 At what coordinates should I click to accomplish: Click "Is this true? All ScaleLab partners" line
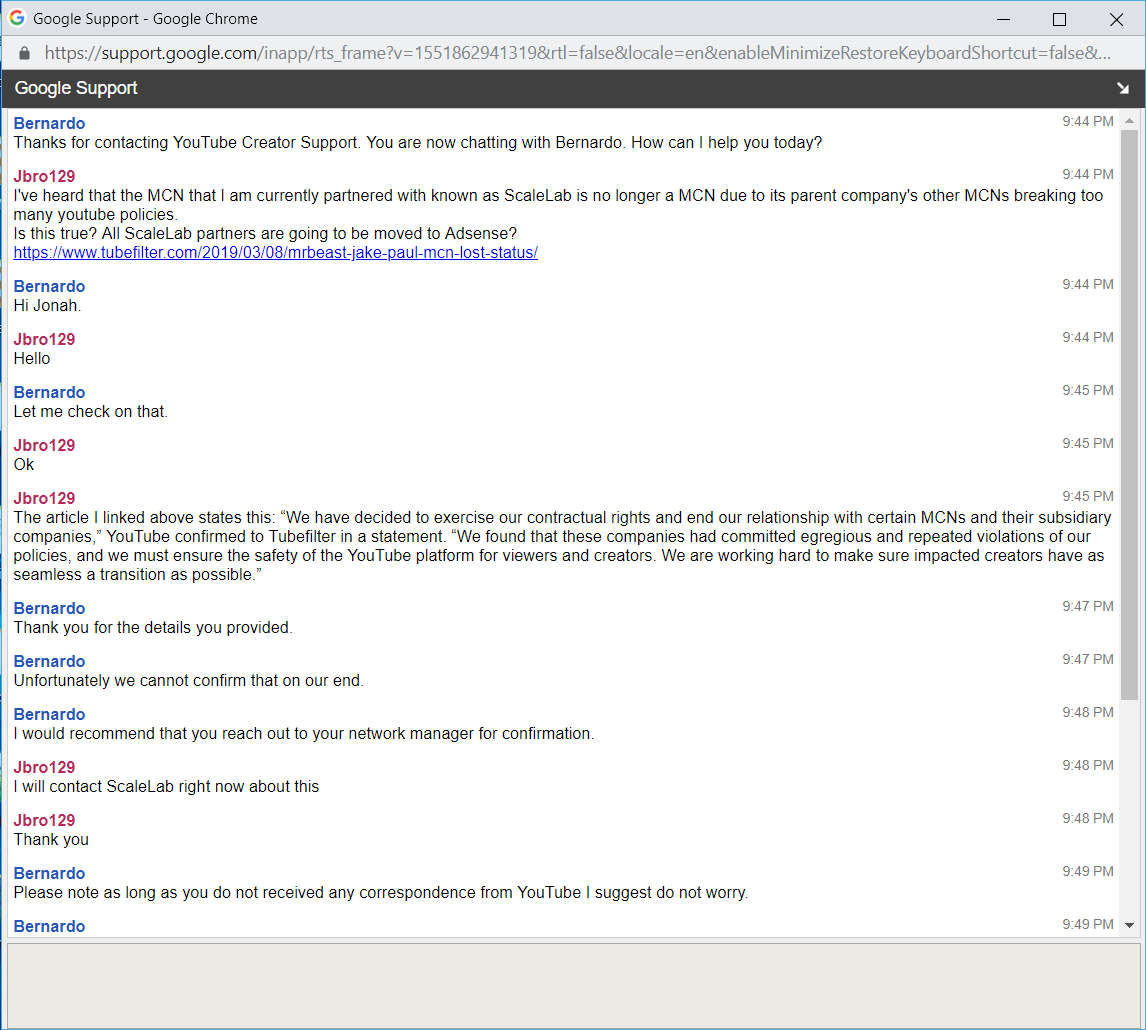coord(265,234)
